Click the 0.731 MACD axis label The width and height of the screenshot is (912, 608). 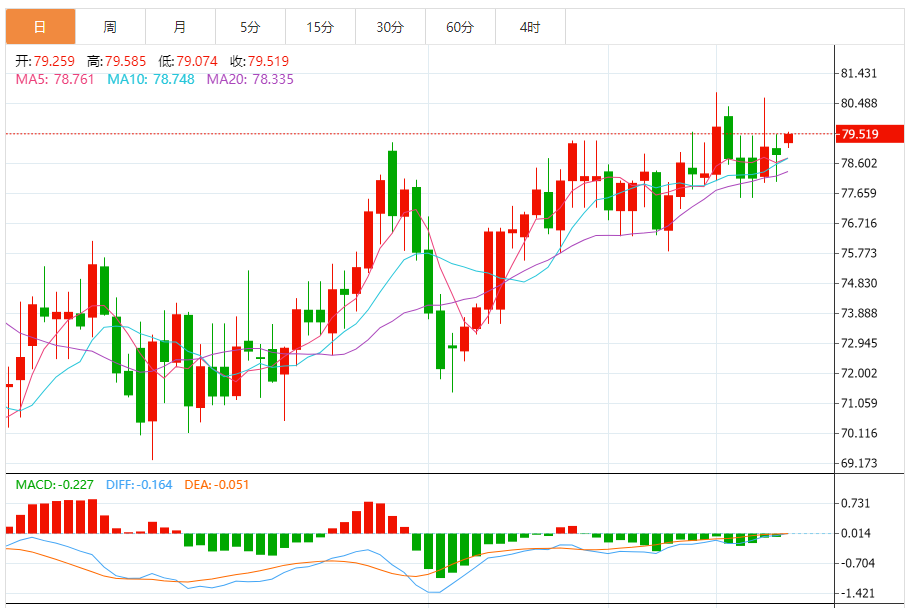[856, 503]
